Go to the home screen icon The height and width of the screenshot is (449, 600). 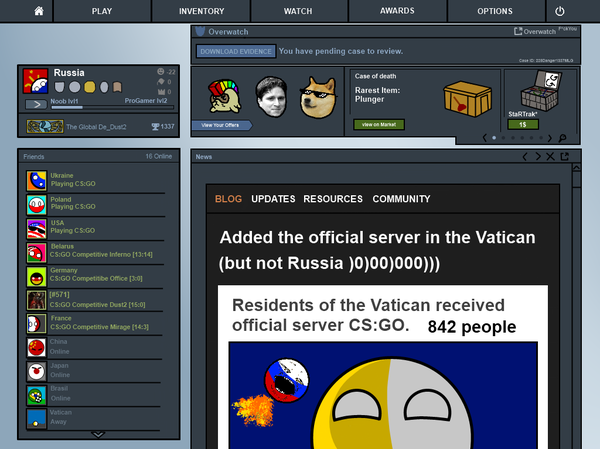(39, 11)
